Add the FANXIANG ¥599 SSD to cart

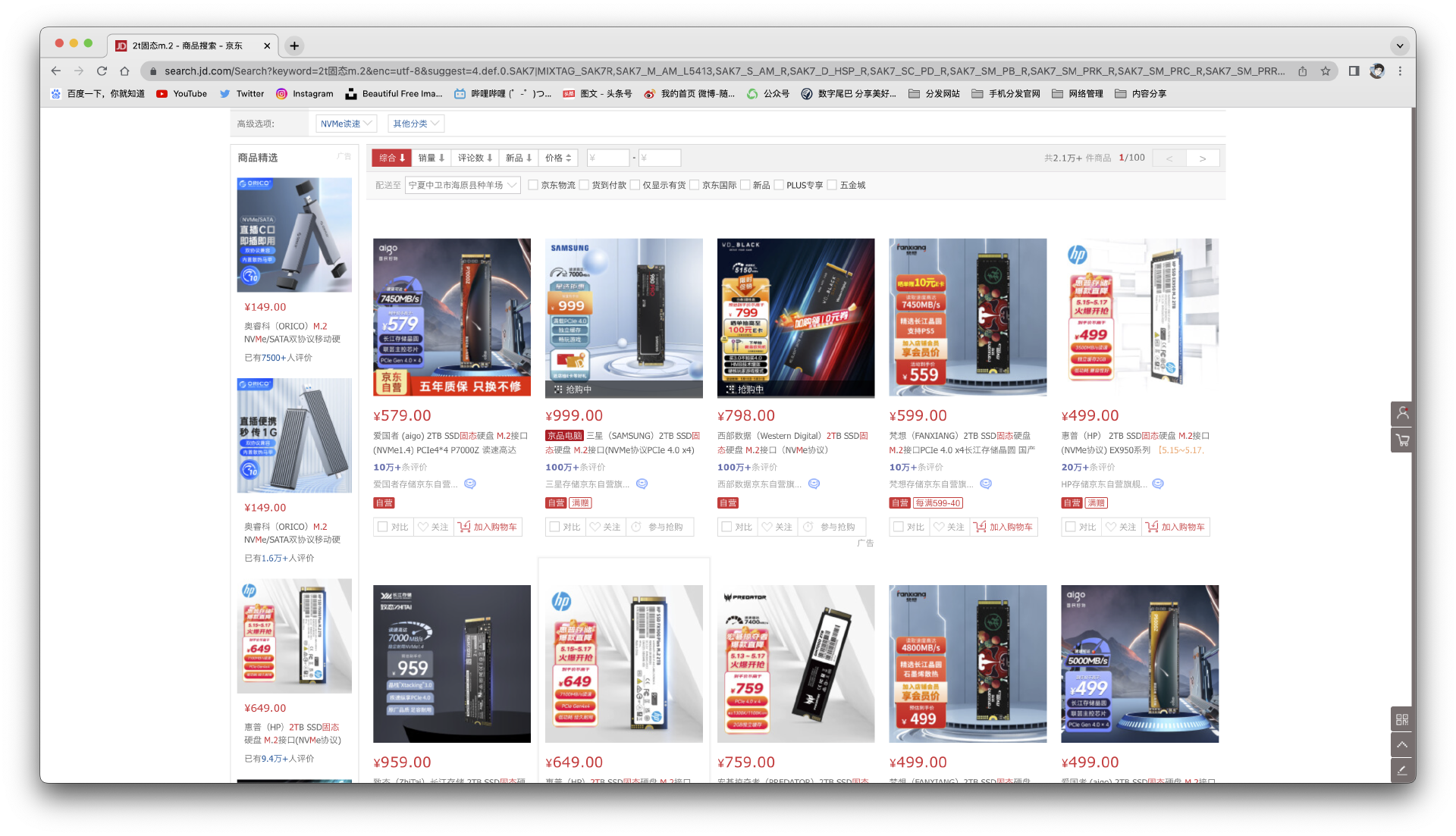pyautogui.click(x=1004, y=528)
